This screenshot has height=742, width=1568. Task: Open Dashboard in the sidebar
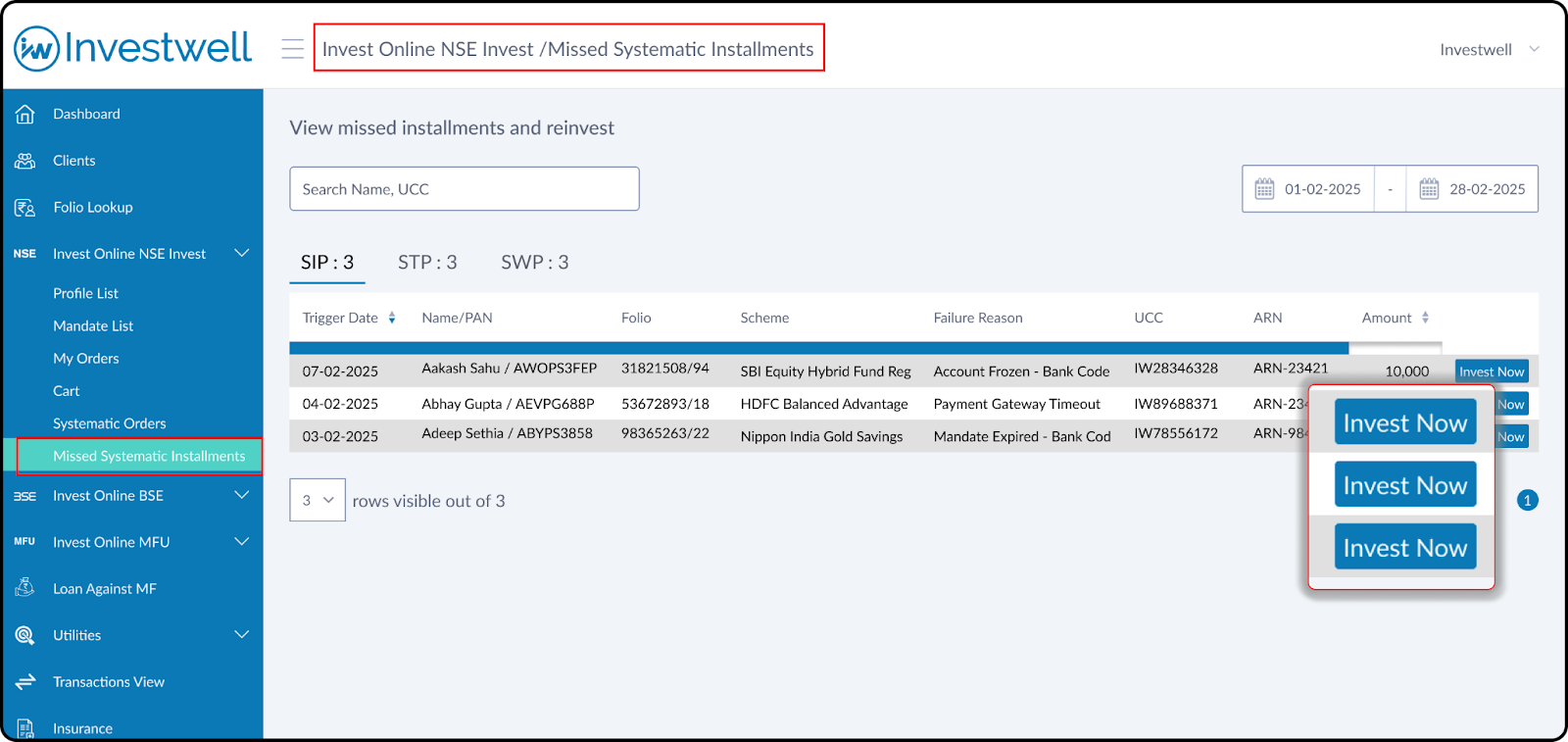point(86,114)
